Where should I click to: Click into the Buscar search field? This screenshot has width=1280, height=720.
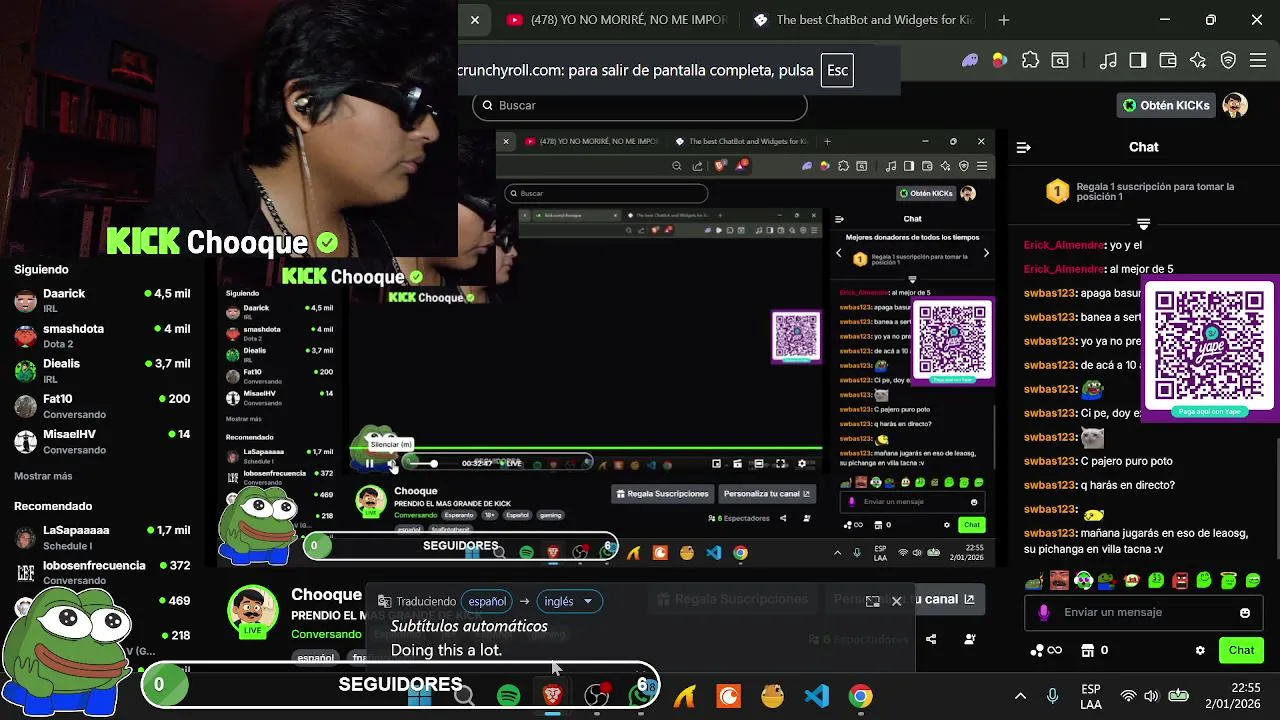point(640,105)
